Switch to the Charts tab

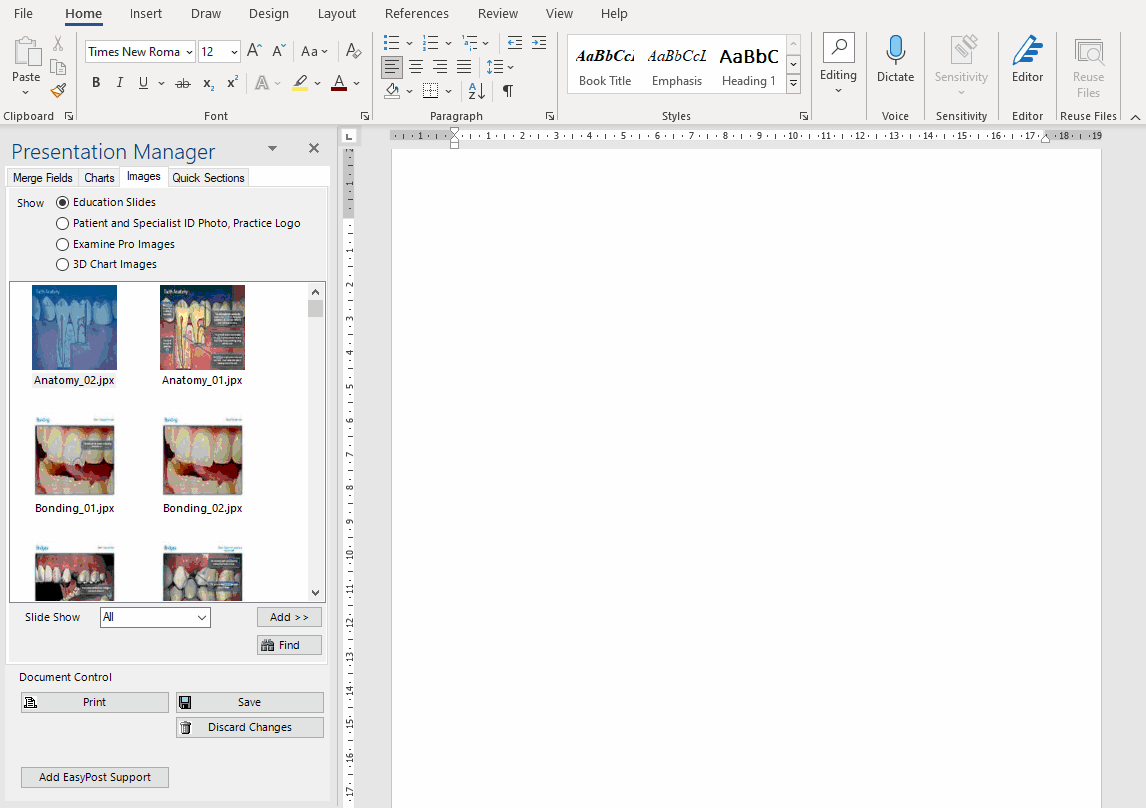click(x=99, y=177)
